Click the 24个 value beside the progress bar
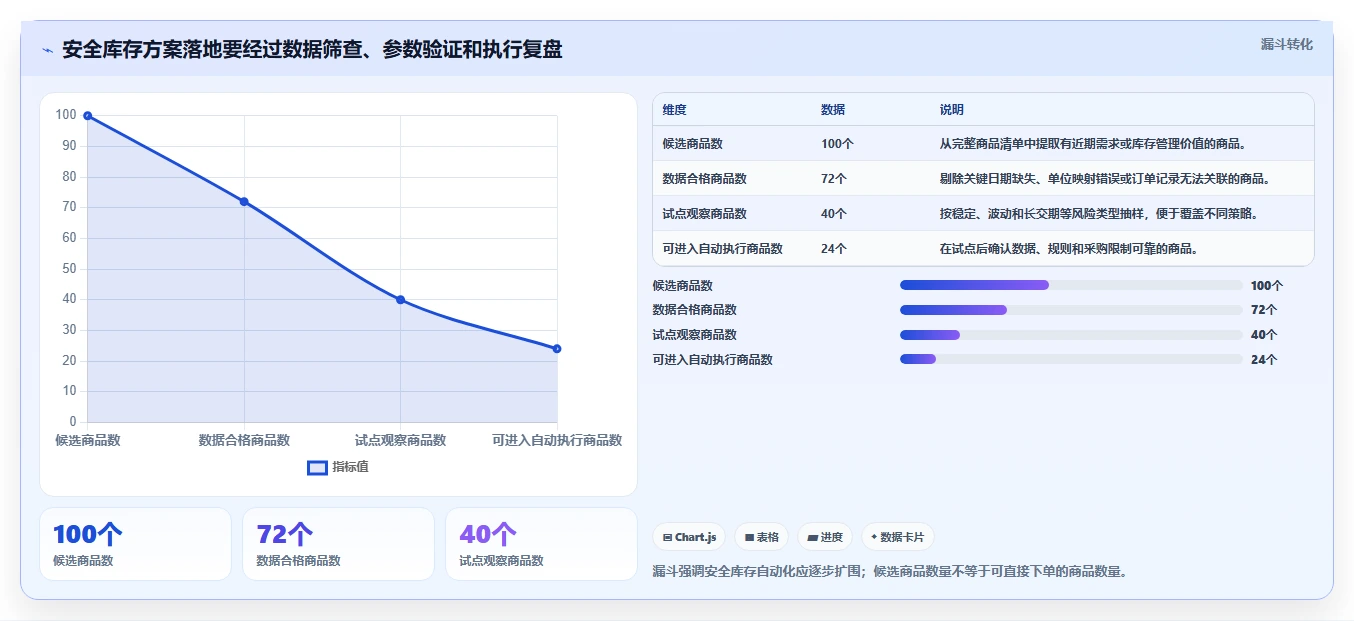This screenshot has height=621, width=1354. pos(1264,359)
